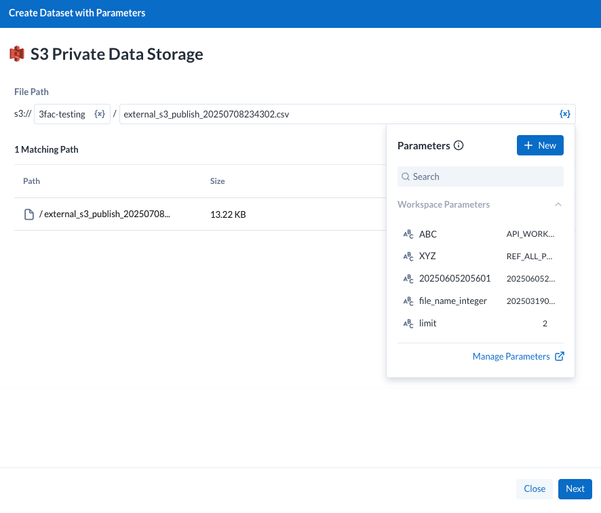The height and width of the screenshot is (513, 601).
Task: Open parameter picker in bucket name field
Action: click(100, 114)
